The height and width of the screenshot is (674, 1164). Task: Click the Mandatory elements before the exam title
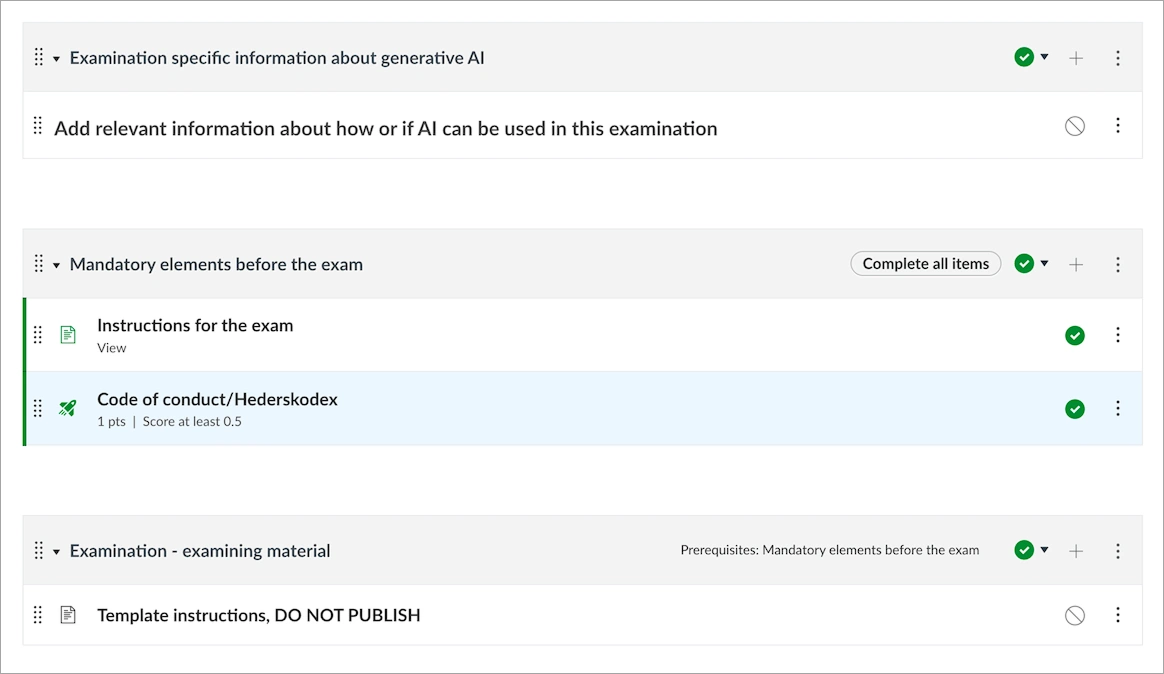(216, 264)
